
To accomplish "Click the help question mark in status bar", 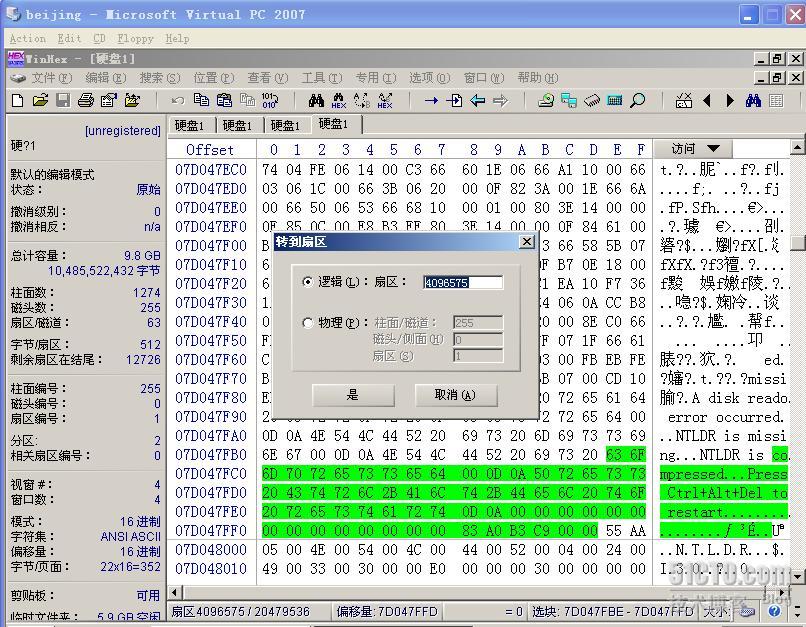I will tap(774, 611).
